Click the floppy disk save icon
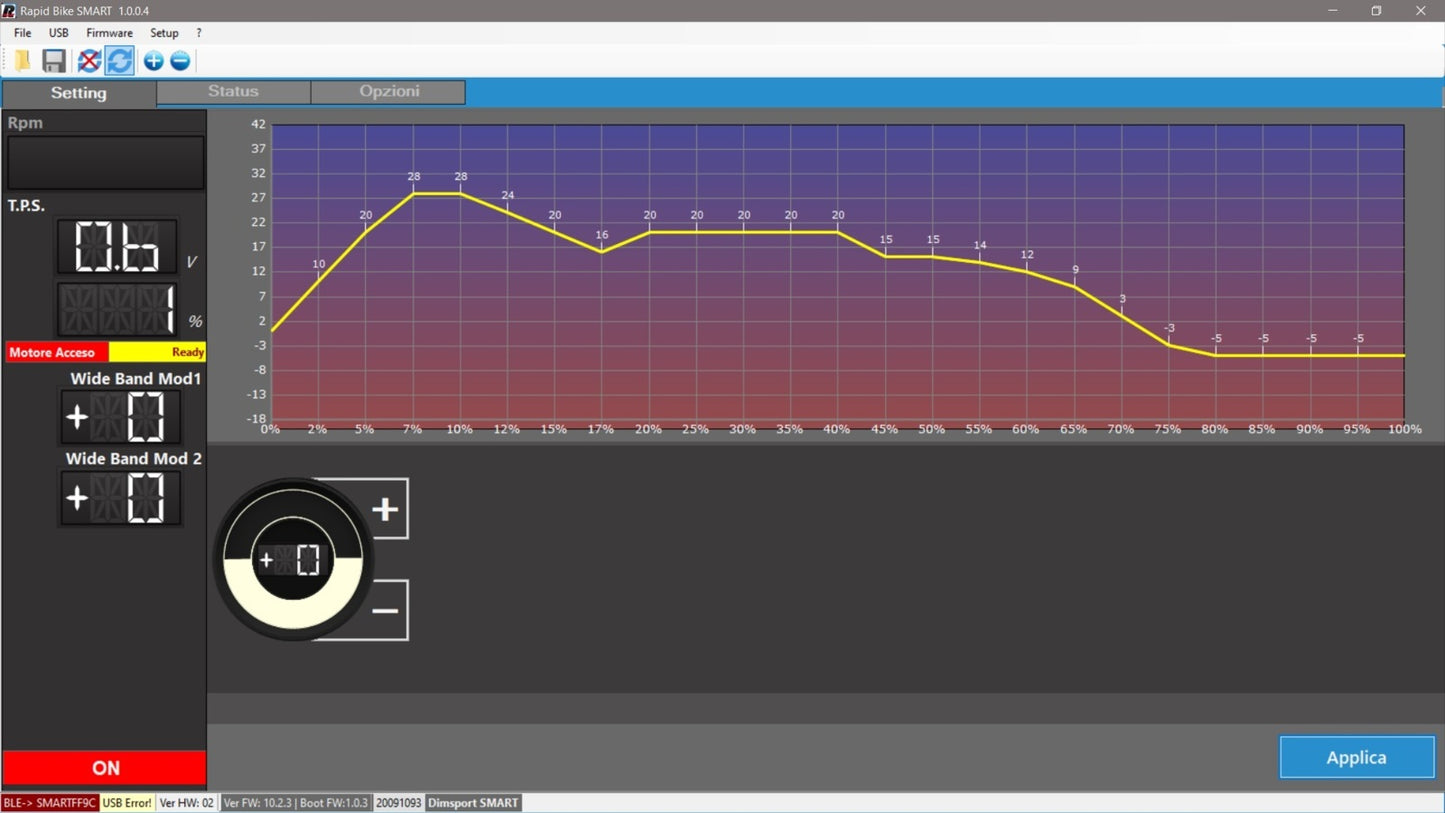Screen dimensions: 1445x813 54,61
